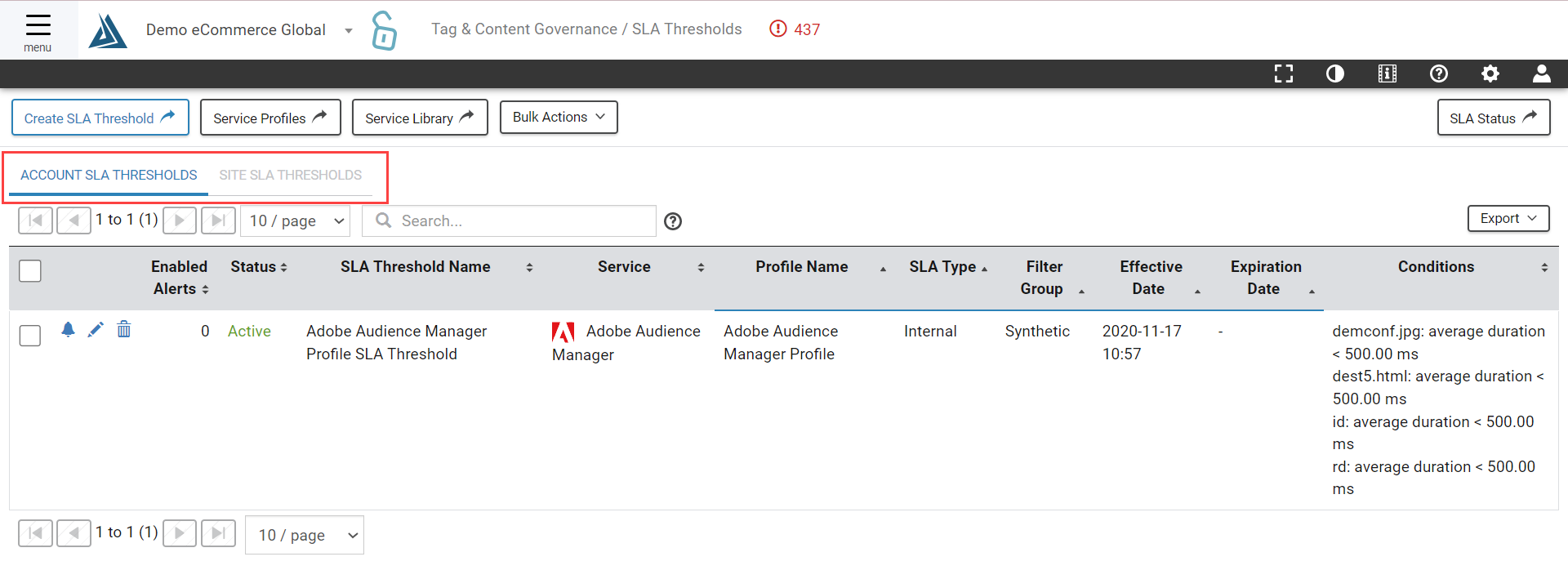Open the user profile icon
This screenshot has width=1568, height=579.
(1542, 74)
